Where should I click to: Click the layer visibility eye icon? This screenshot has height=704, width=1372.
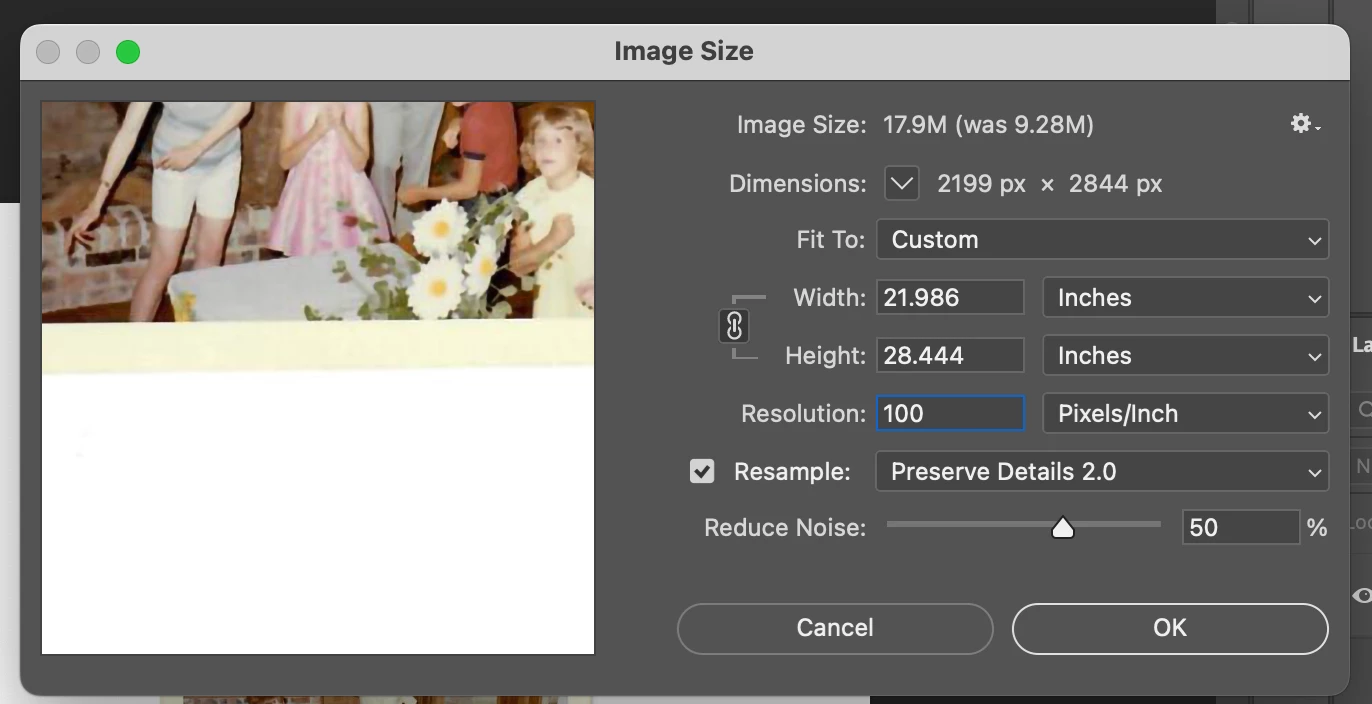coord(1361,596)
